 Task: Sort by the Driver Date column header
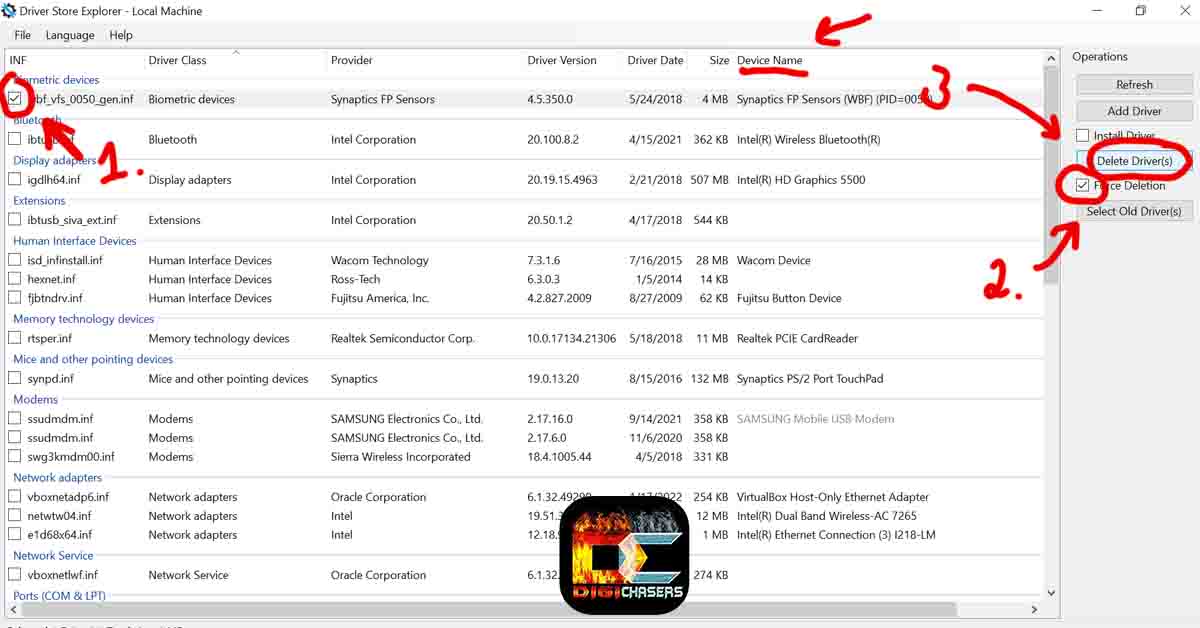tap(655, 61)
